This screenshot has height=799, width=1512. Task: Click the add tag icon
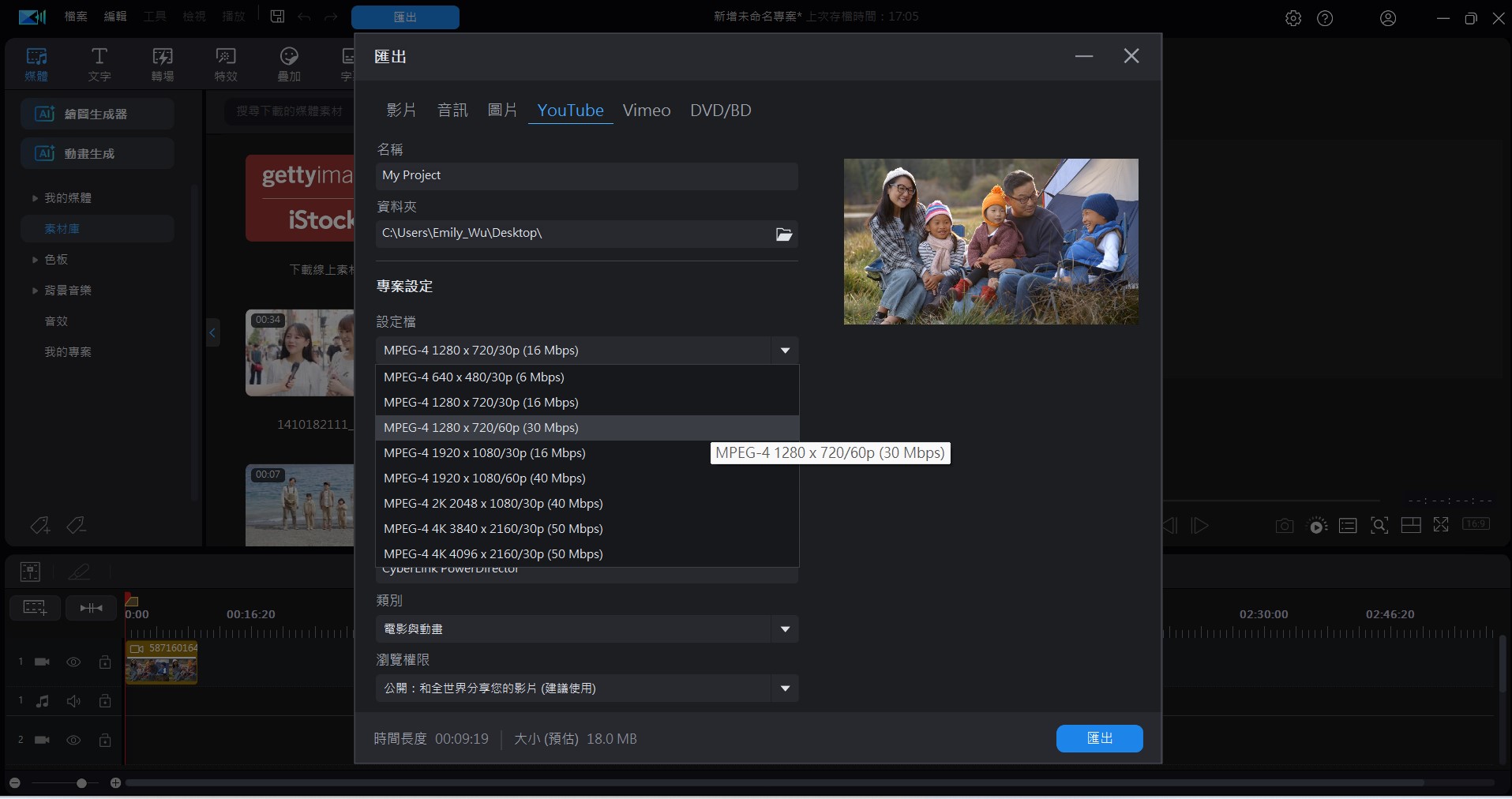[x=40, y=525]
